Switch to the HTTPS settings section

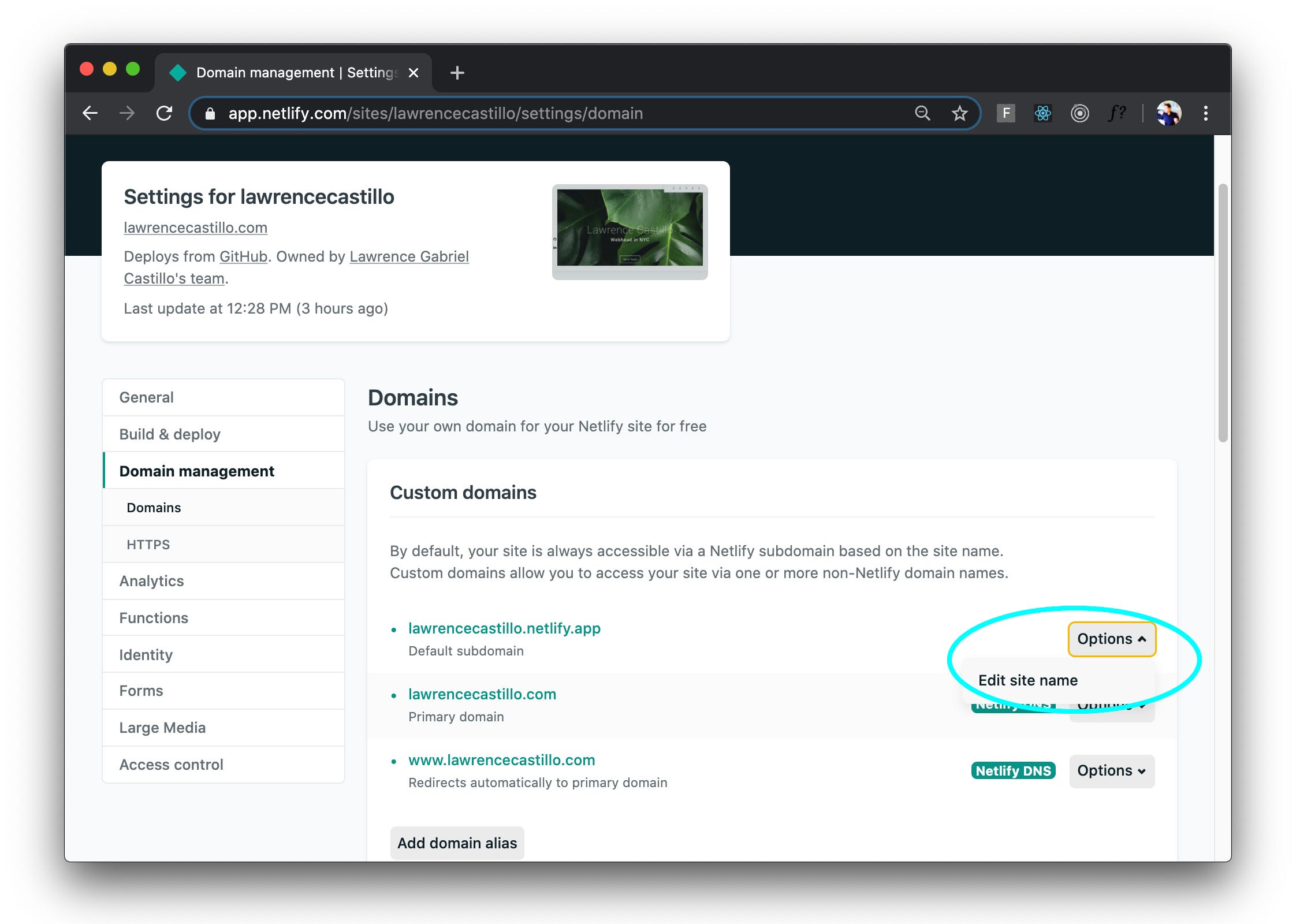[x=148, y=544]
